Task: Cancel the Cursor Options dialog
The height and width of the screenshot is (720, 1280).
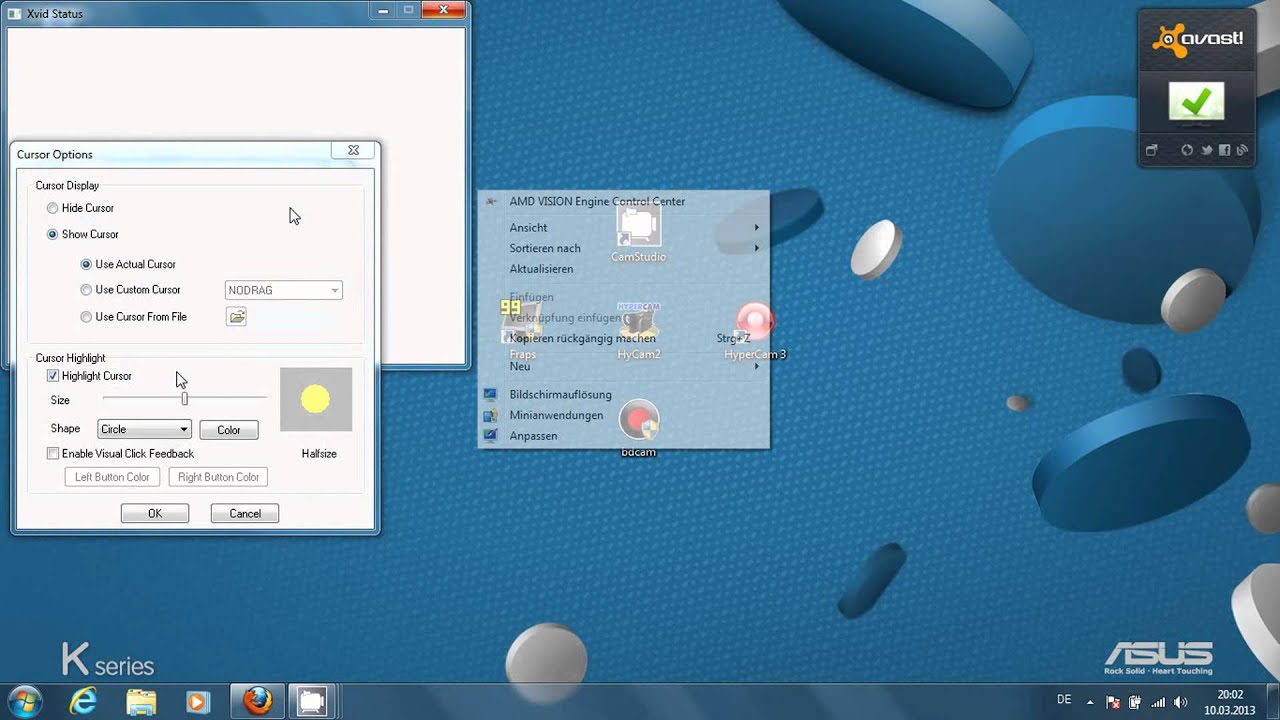Action: tap(245, 513)
